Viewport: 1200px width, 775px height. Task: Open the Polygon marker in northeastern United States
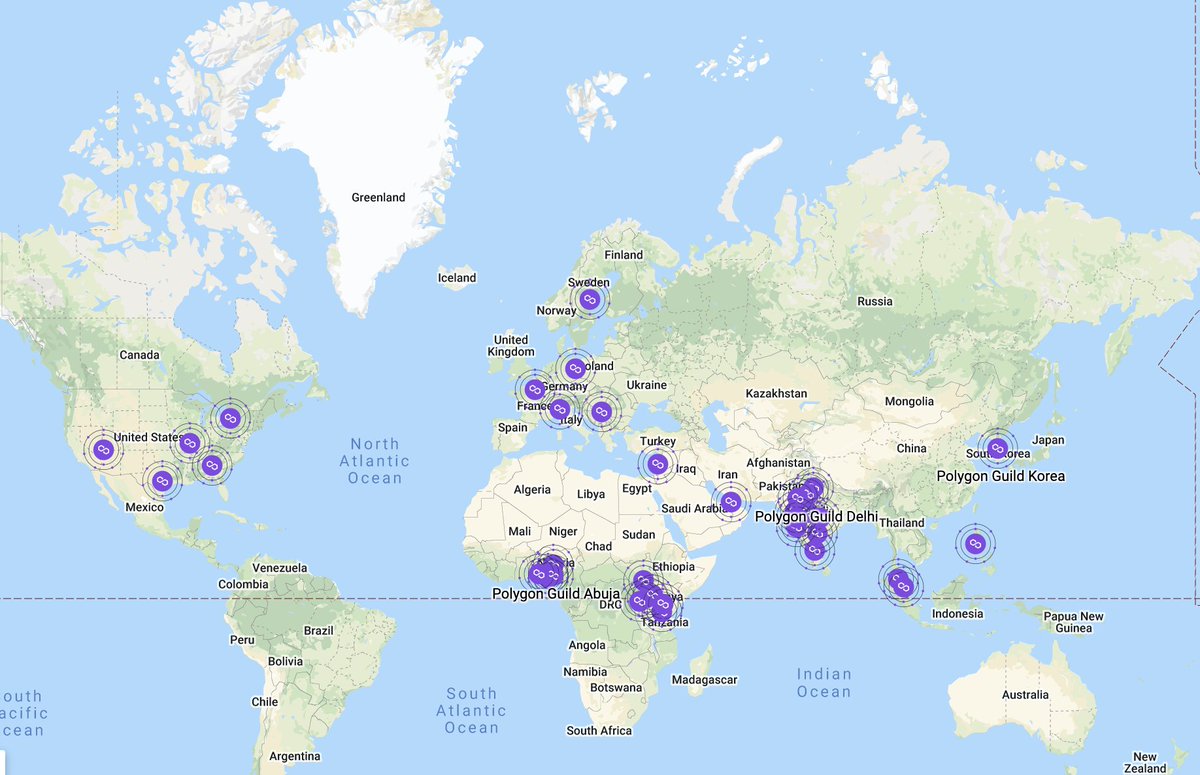coord(230,418)
